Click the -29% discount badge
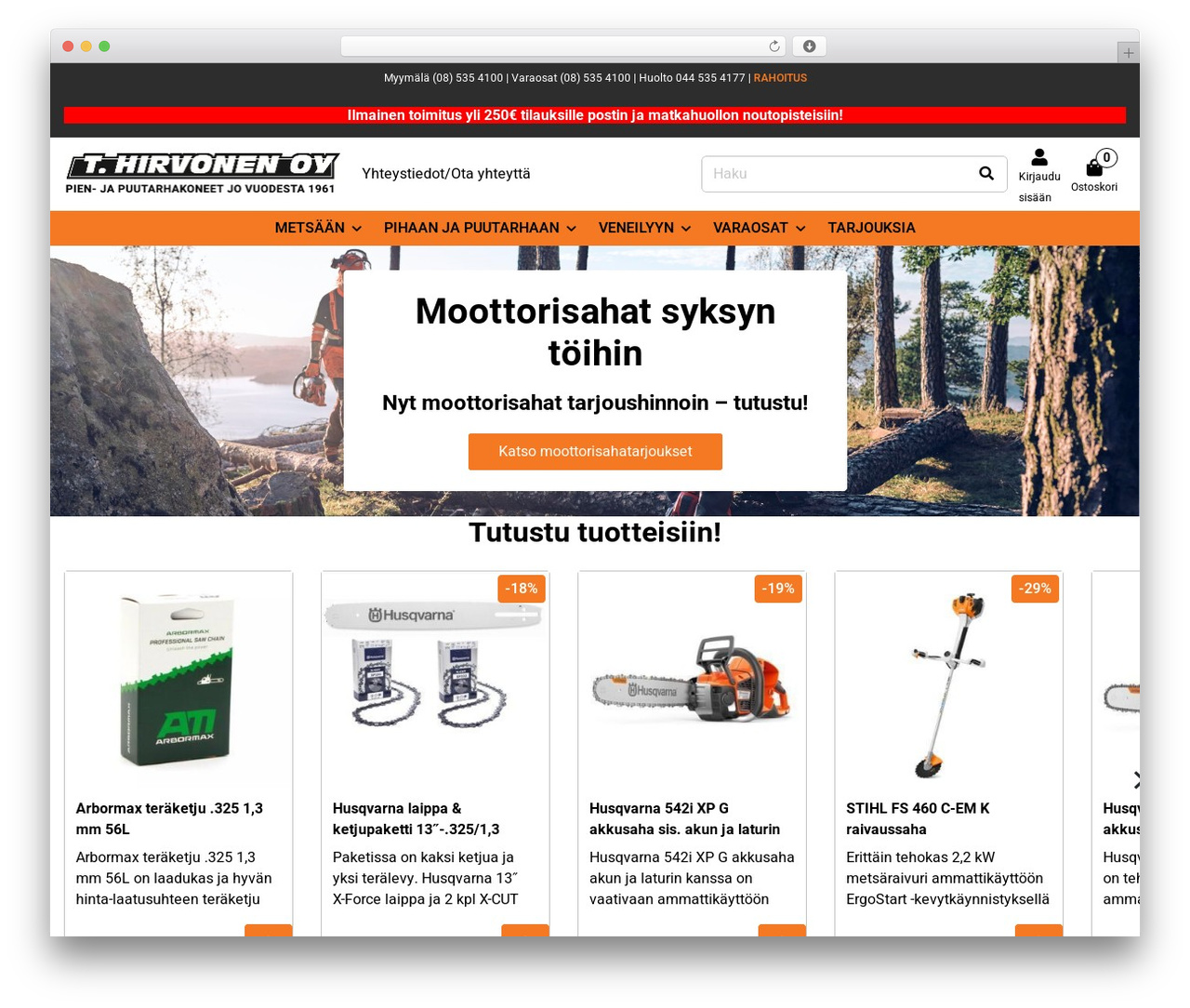 1035,589
